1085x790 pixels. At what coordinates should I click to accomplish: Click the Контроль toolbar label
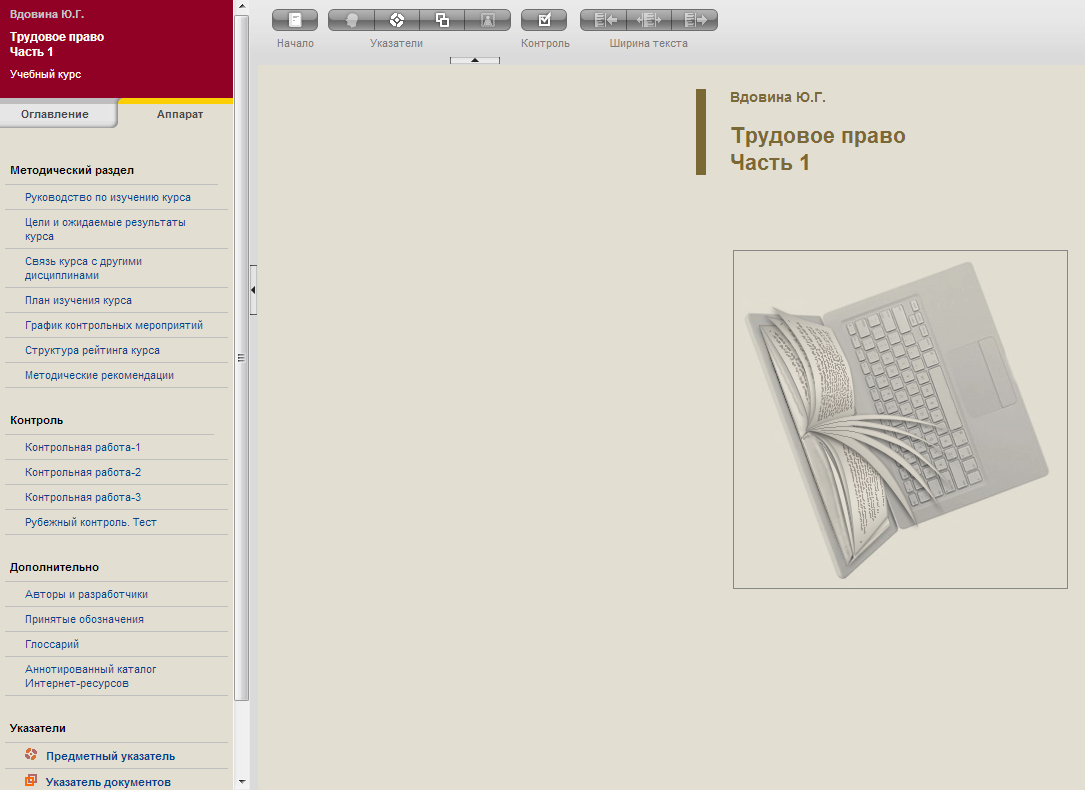[545, 44]
